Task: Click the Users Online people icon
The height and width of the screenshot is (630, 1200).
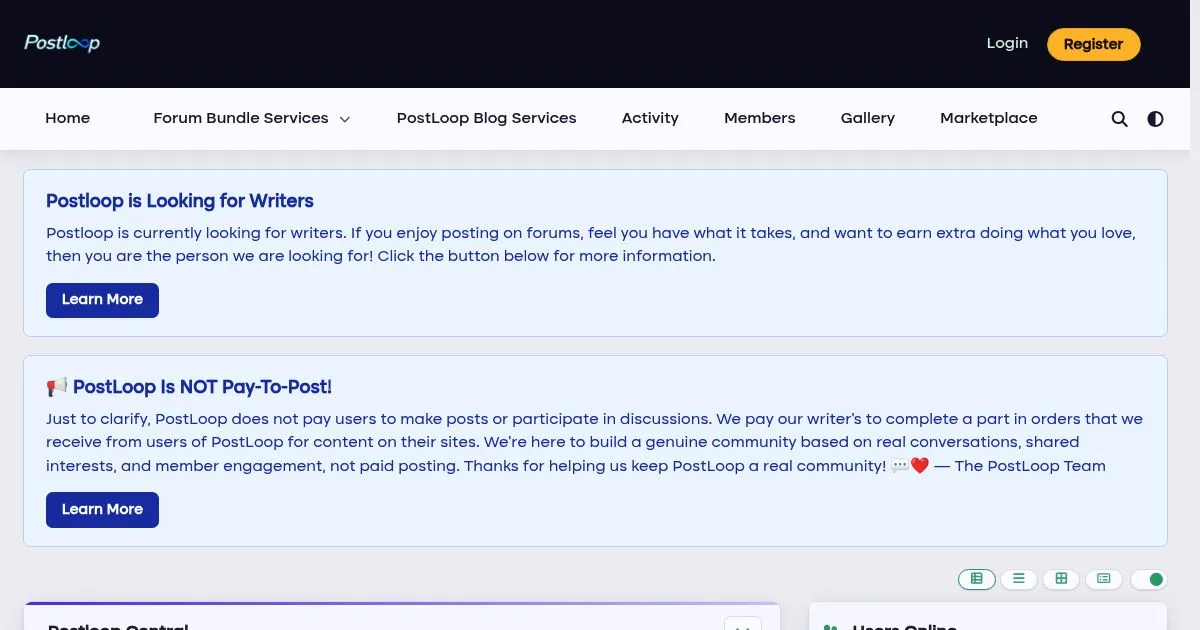Action: (x=831, y=627)
